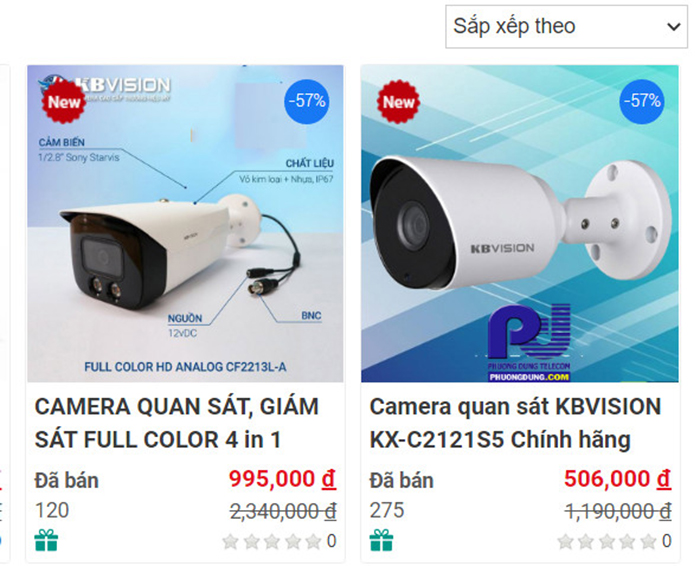Click the star rating of the KX-C2121S5 camera
The height and width of the screenshot is (566, 700).
tap(607, 541)
